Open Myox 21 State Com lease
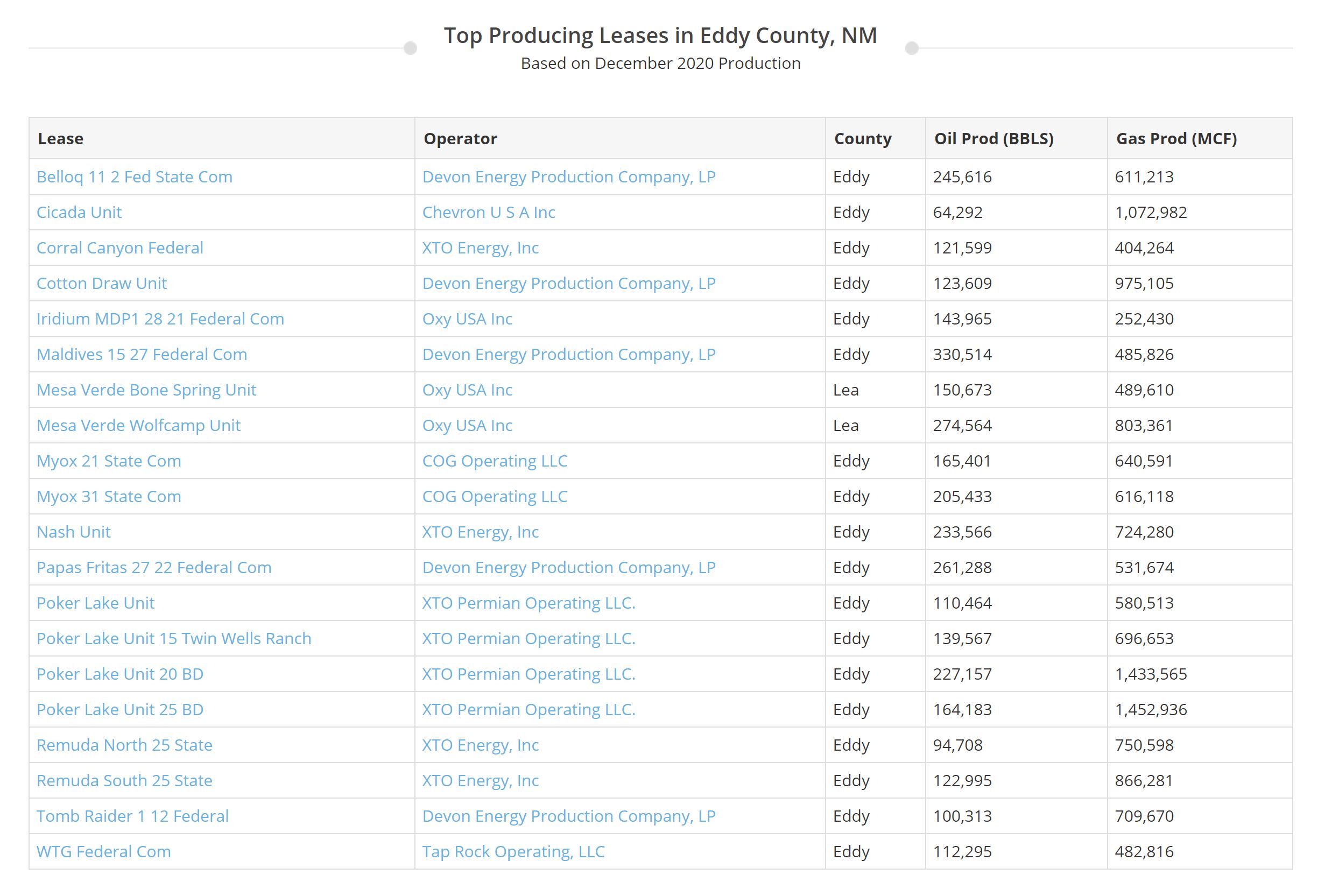The height and width of the screenshot is (896, 1325). (x=109, y=461)
